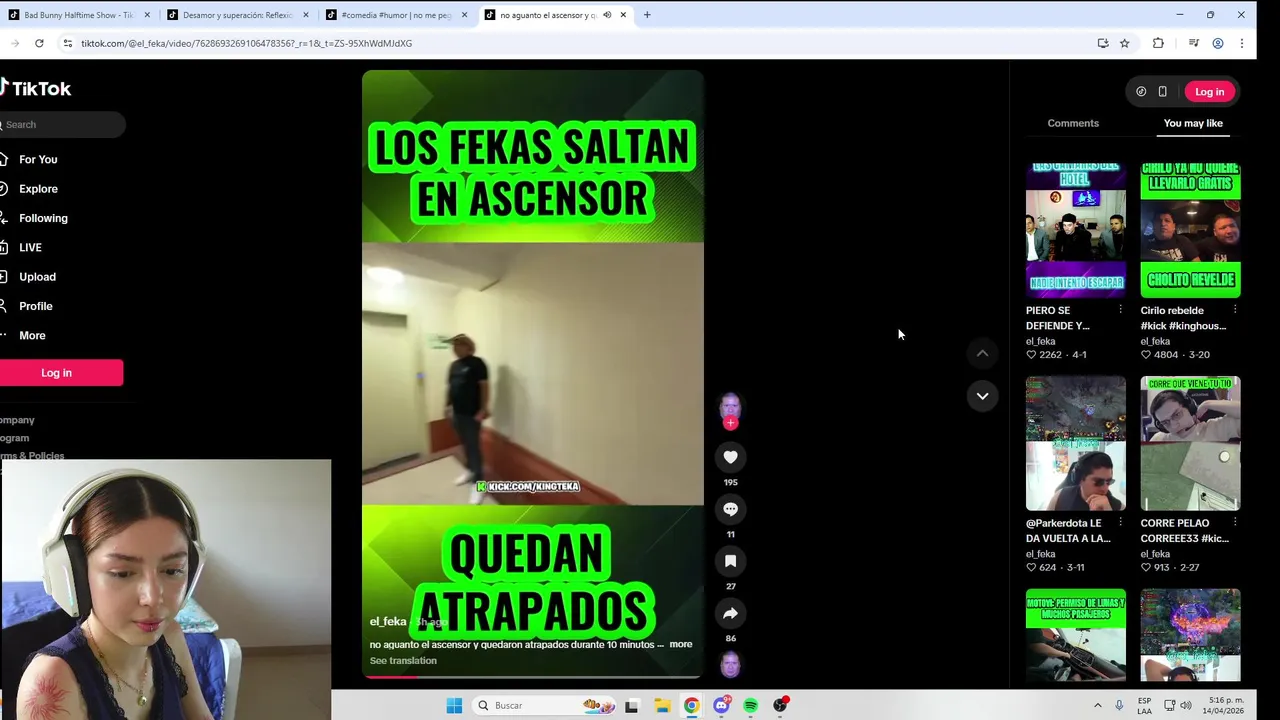Open Windows Start menu
This screenshot has width=1280, height=720.
click(454, 705)
